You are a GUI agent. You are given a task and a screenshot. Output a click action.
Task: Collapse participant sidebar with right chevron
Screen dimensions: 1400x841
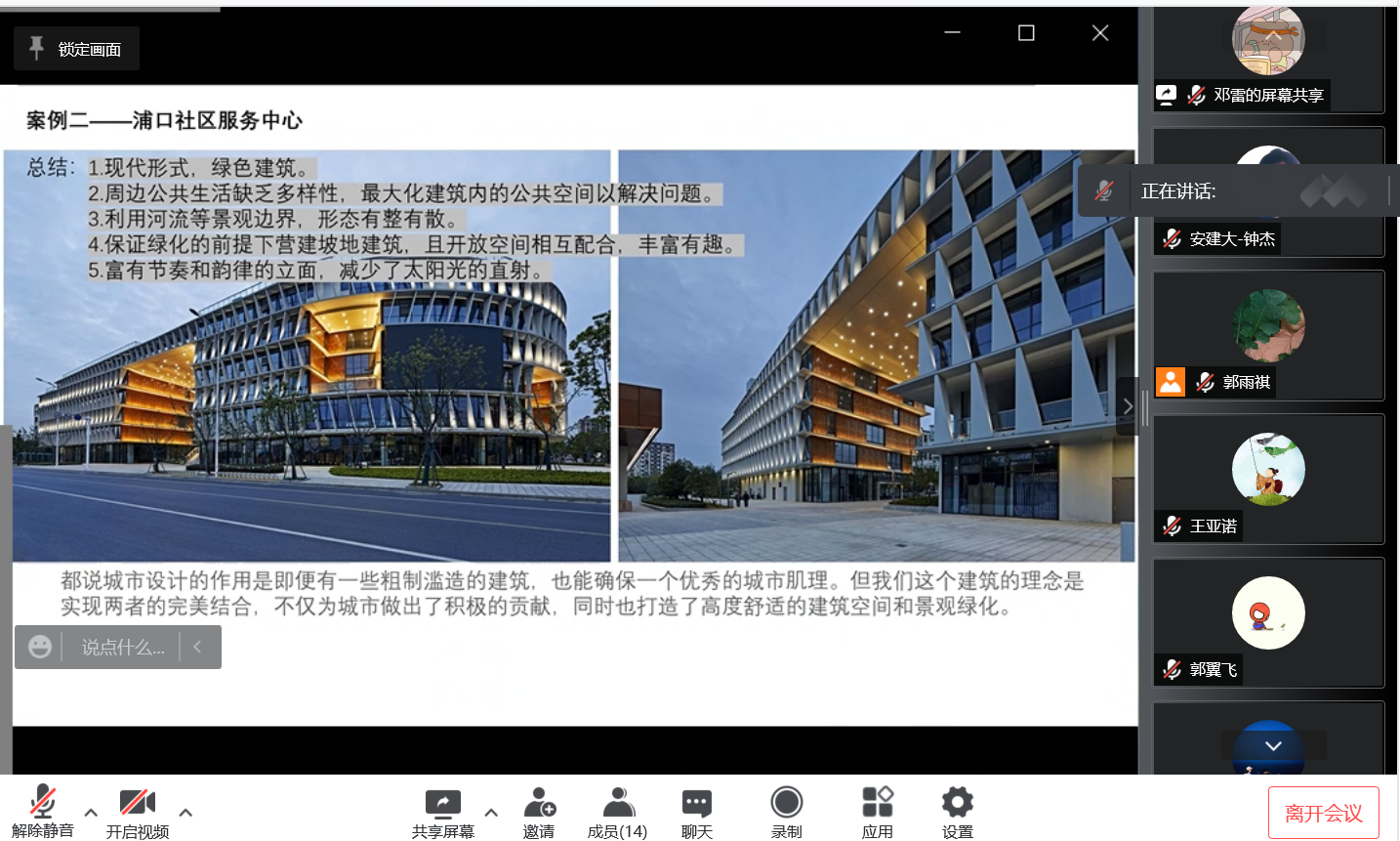click(x=1128, y=405)
